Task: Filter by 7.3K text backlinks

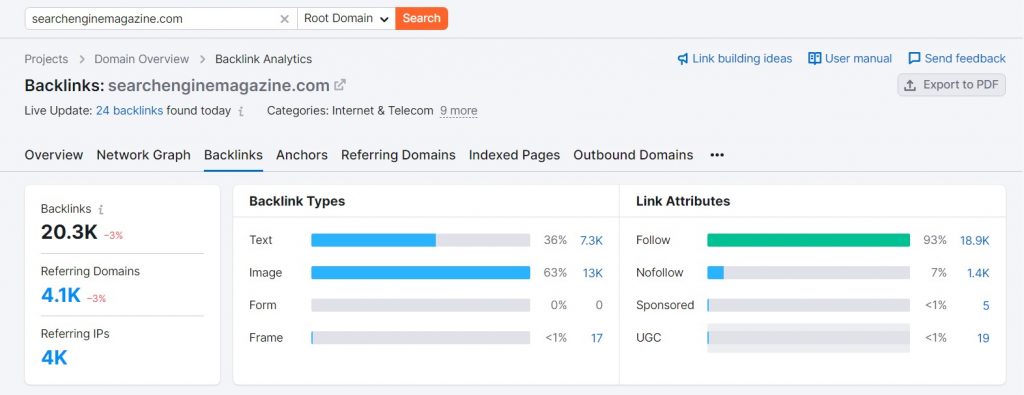Action: 591,240
